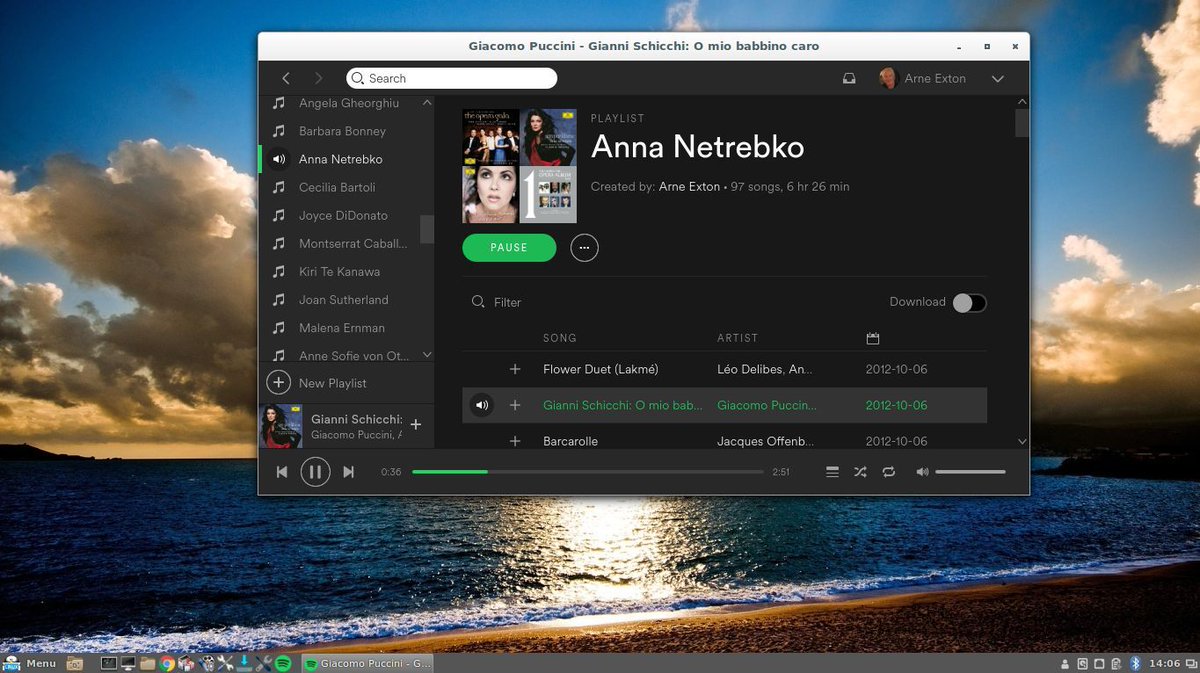
Task: Sort by the ARTIST column header
Action: point(738,338)
